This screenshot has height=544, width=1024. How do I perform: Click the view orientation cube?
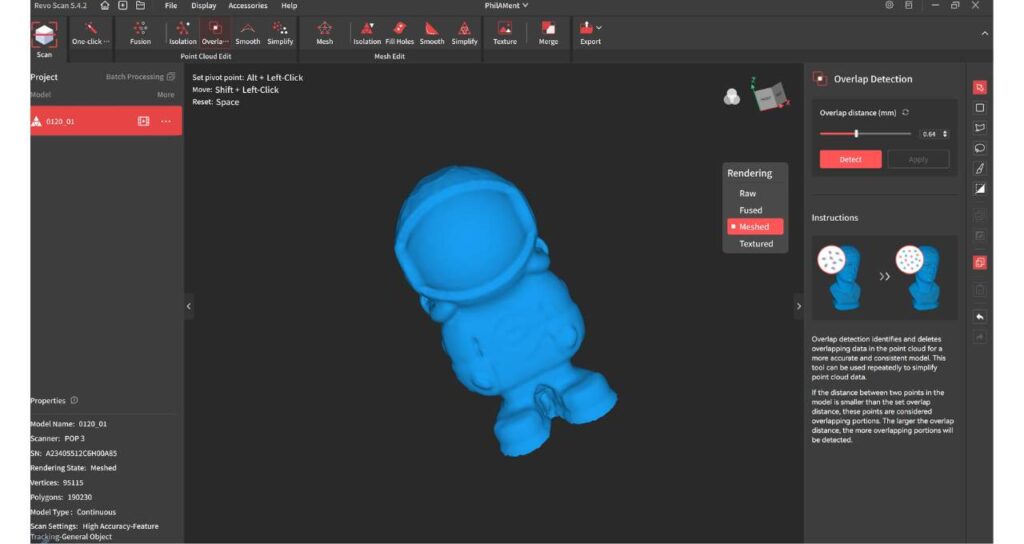coord(771,95)
